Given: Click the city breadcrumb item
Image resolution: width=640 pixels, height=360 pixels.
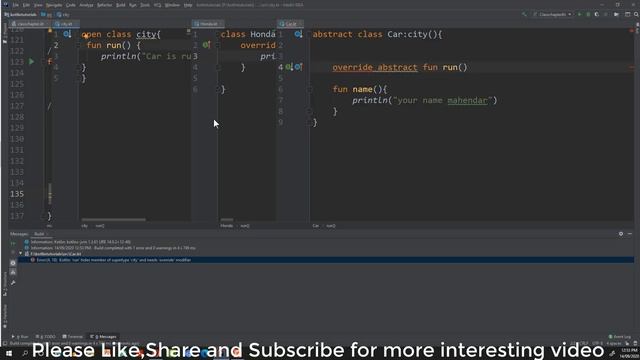Looking at the screenshot, I should 63,14.
